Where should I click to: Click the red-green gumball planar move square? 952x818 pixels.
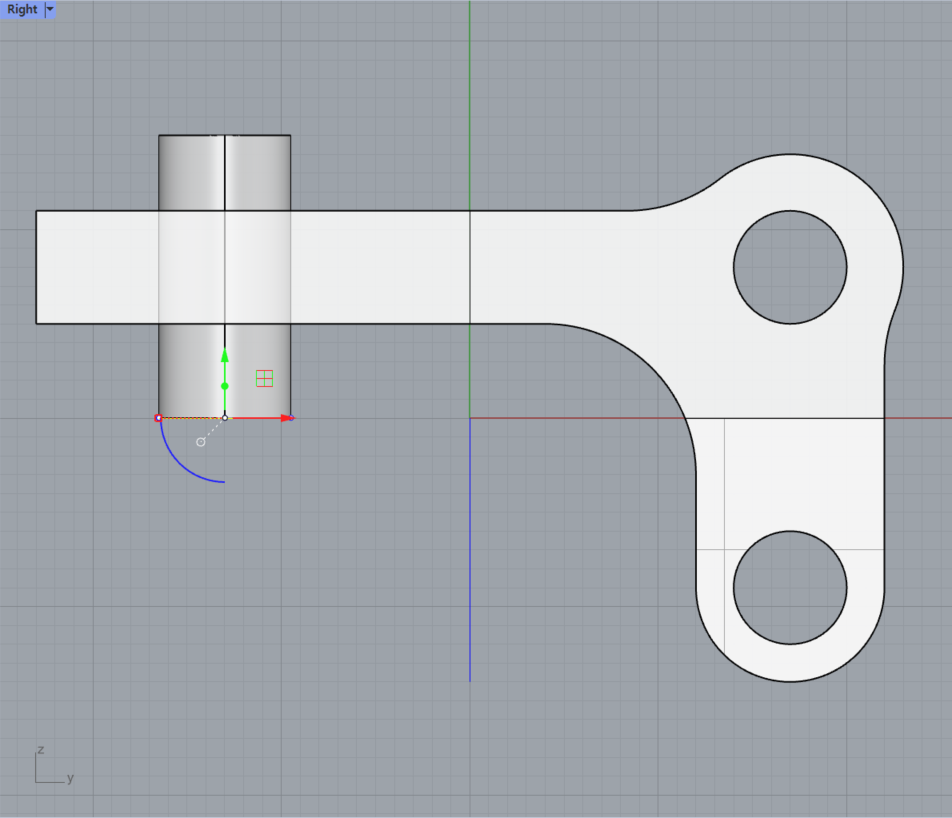click(265, 378)
